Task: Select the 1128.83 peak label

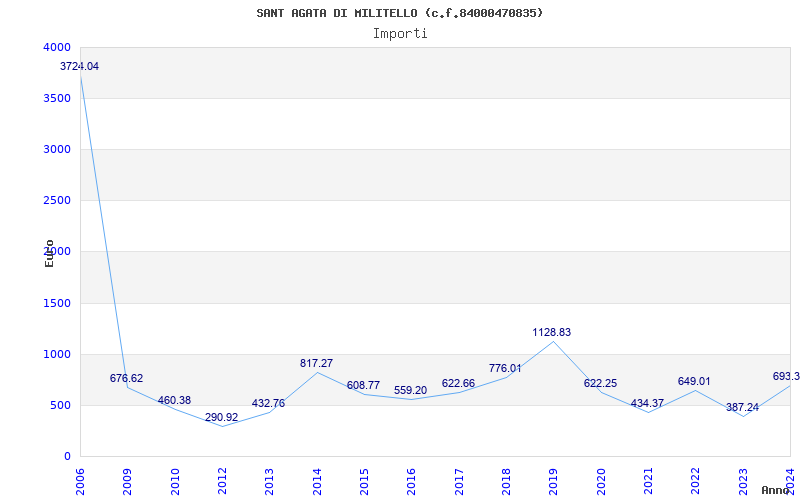Action: 552,333
